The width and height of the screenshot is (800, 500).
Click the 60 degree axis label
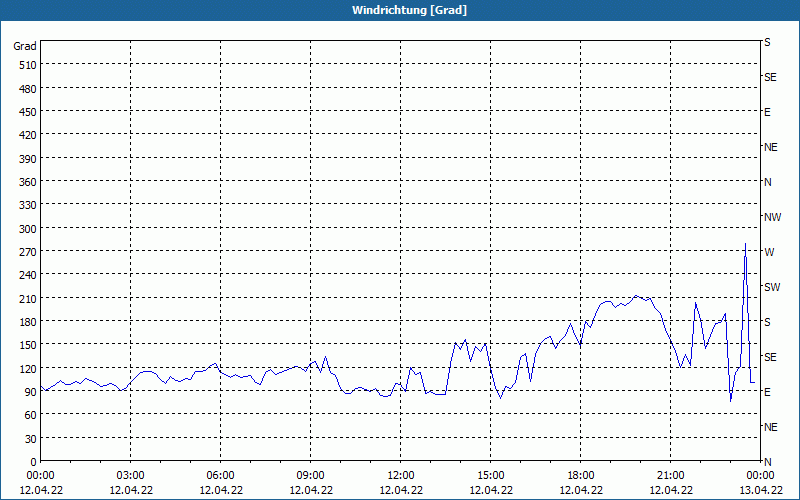click(31, 415)
